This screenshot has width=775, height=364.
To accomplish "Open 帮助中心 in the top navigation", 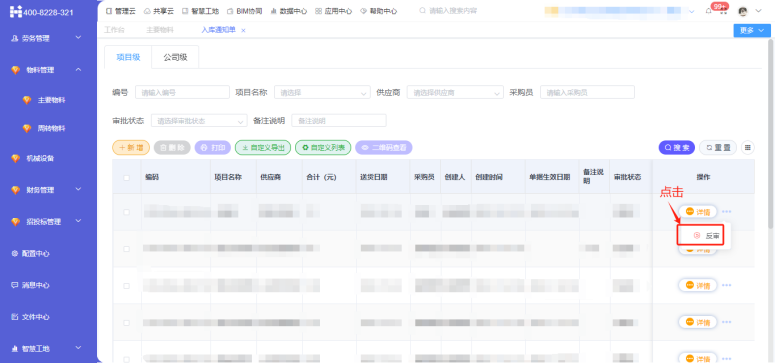I will pyautogui.click(x=379, y=11).
